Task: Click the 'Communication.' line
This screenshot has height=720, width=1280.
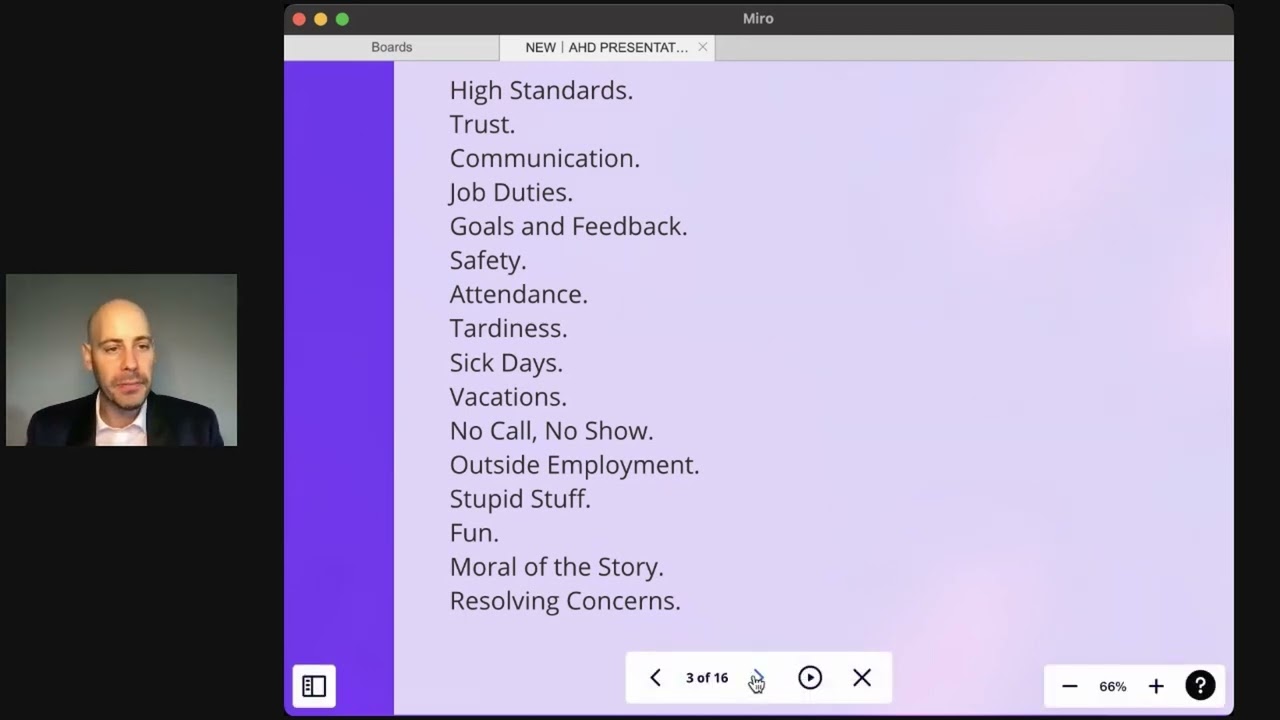Action: pyautogui.click(x=544, y=158)
